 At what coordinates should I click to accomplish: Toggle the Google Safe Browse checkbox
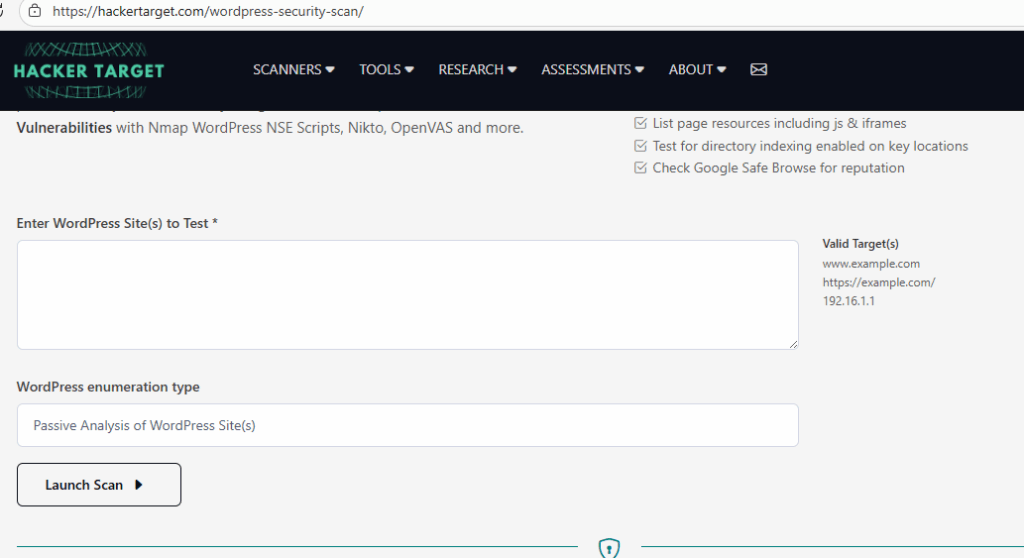641,168
